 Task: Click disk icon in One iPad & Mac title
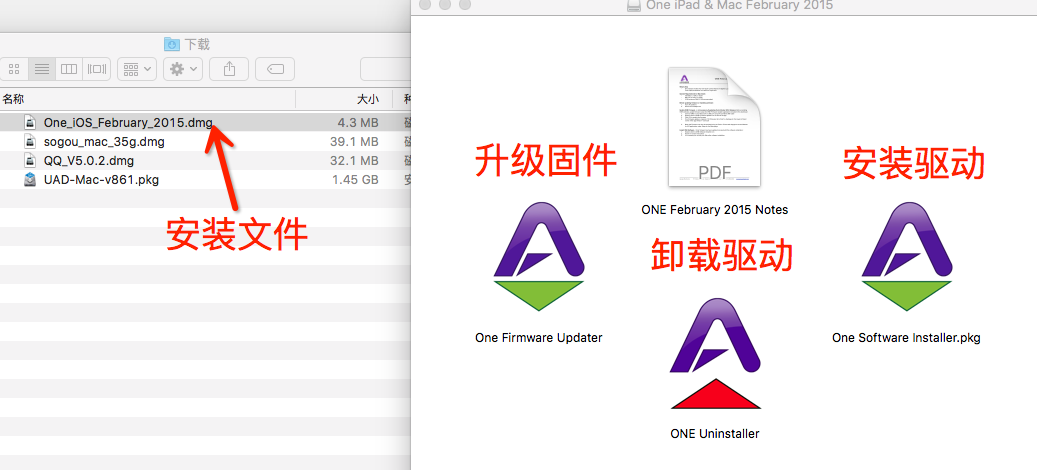pos(634,5)
